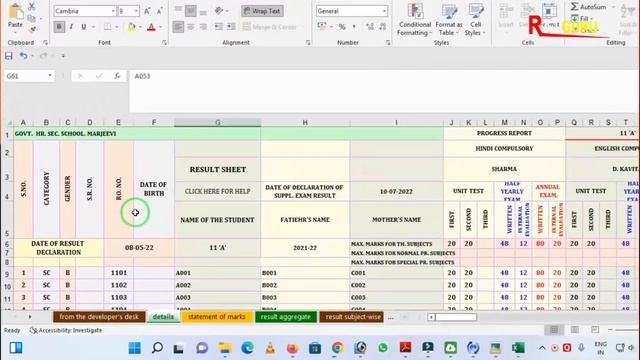
Task: Toggle Bold formatting
Action: point(59,27)
